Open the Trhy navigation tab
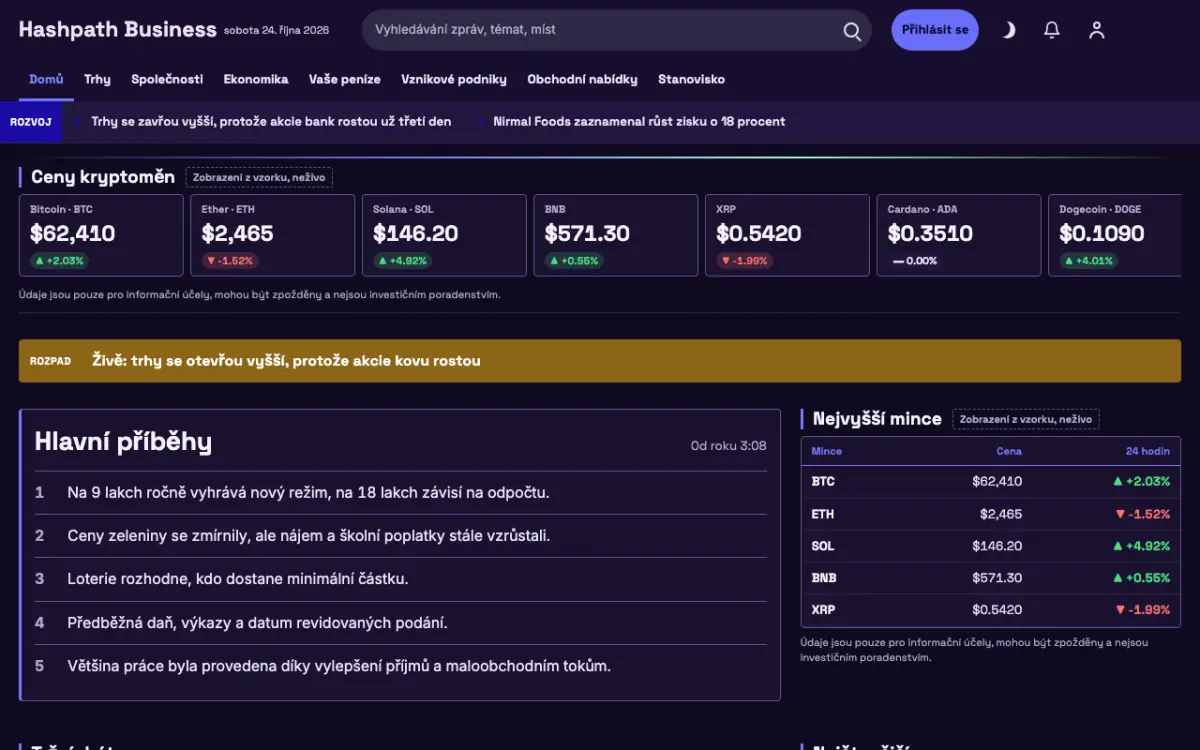 [97, 79]
